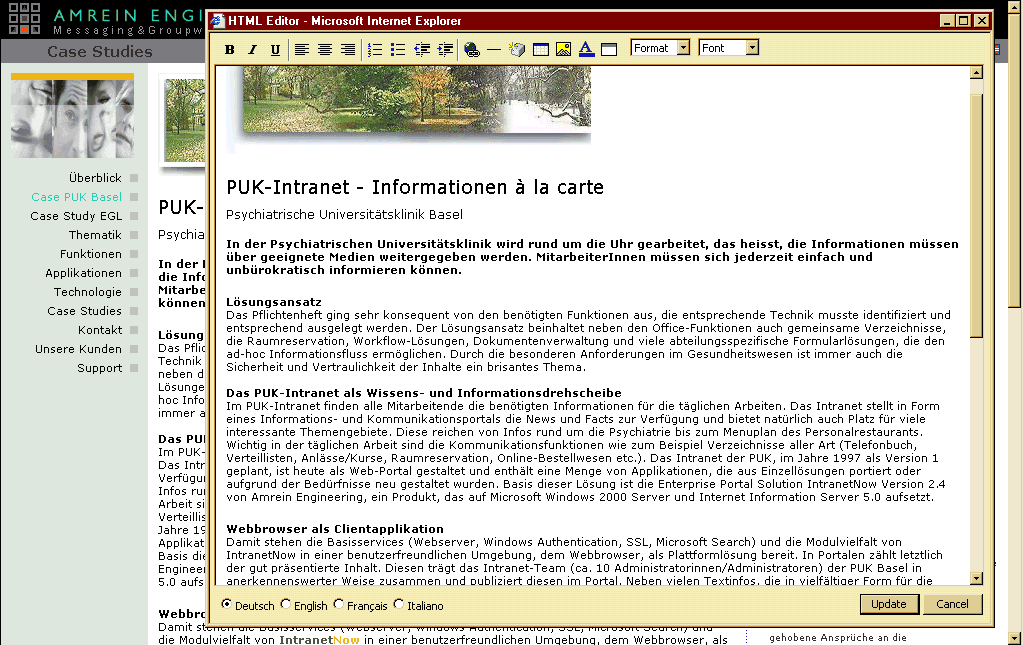Click the browser page scrollbar down arrow

[1015, 638]
